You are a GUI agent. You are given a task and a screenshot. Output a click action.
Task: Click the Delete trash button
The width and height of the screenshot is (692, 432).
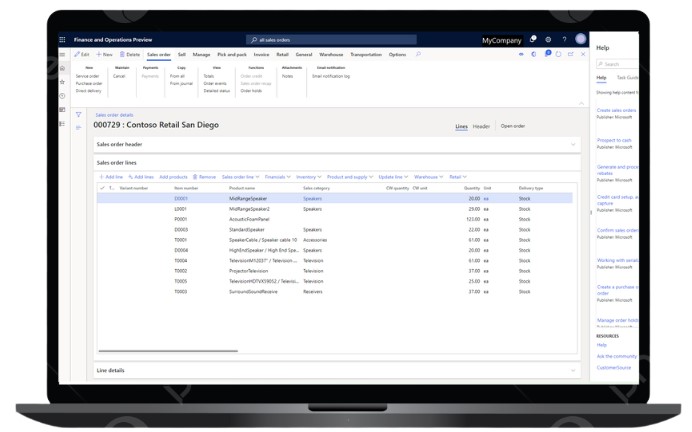(130, 54)
